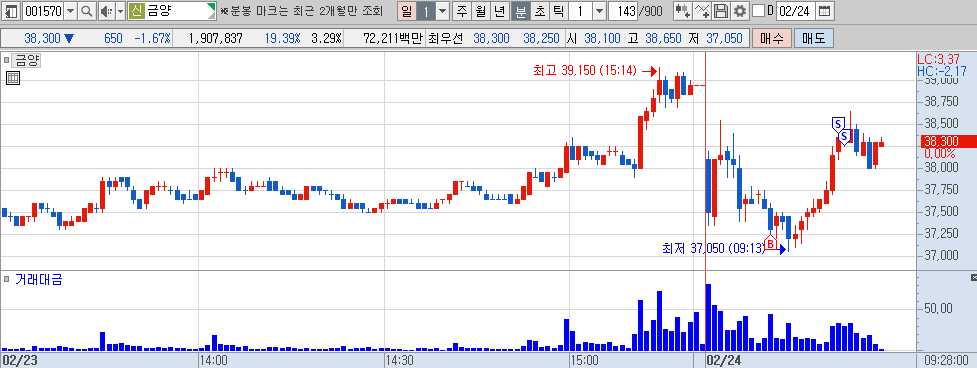Click the 최고 39,150 (15:14) label
977x368 pixels.
585,71
